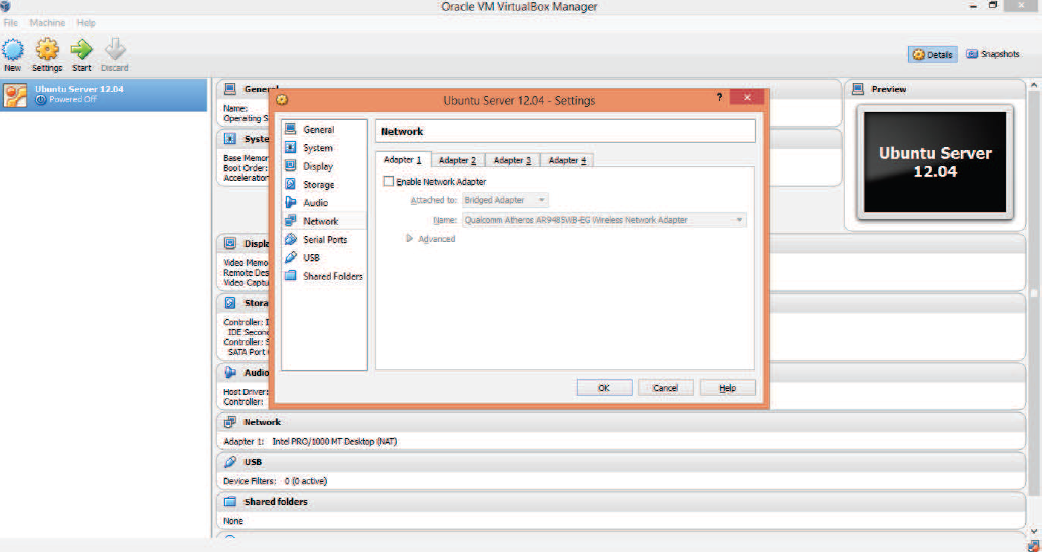Tick Enable Network Adapter checkbox
1046x555 pixels.
(388, 181)
